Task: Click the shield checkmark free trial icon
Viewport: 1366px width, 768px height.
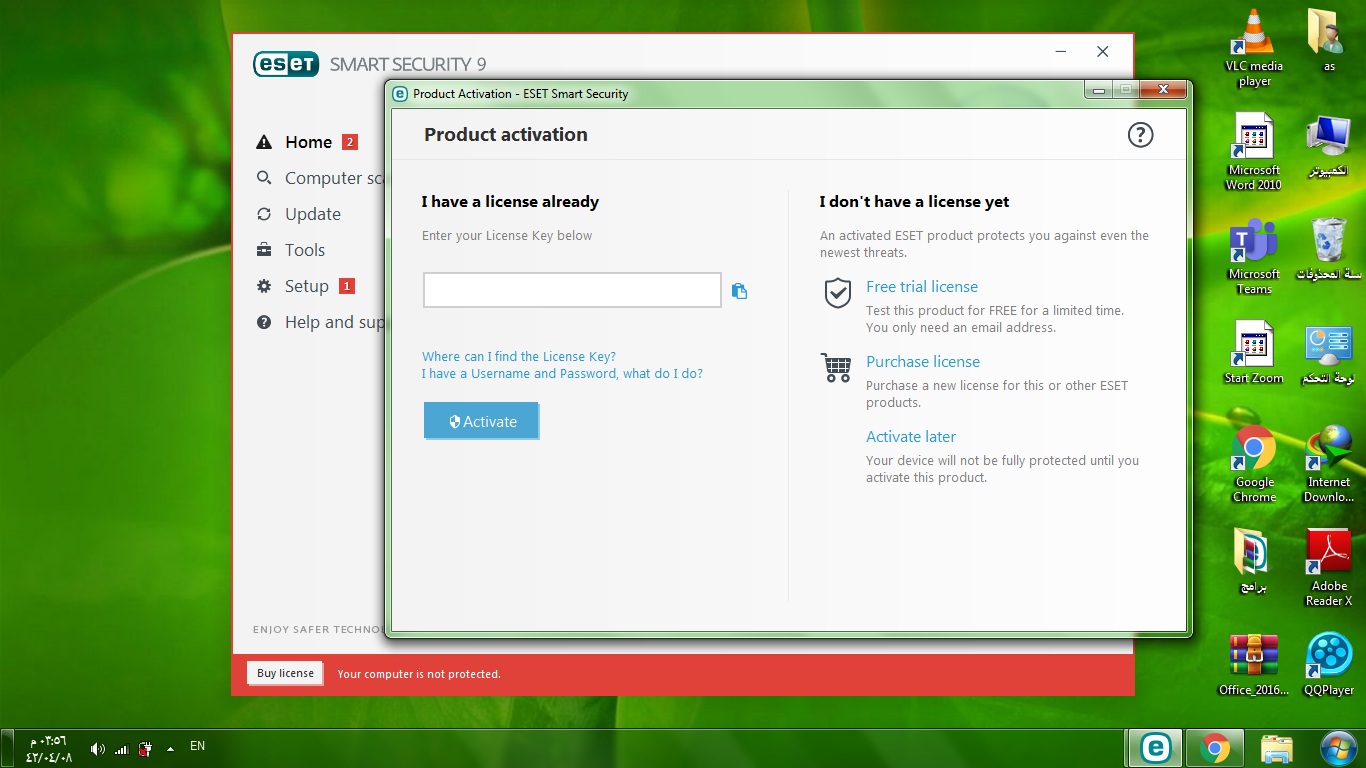Action: tap(837, 293)
